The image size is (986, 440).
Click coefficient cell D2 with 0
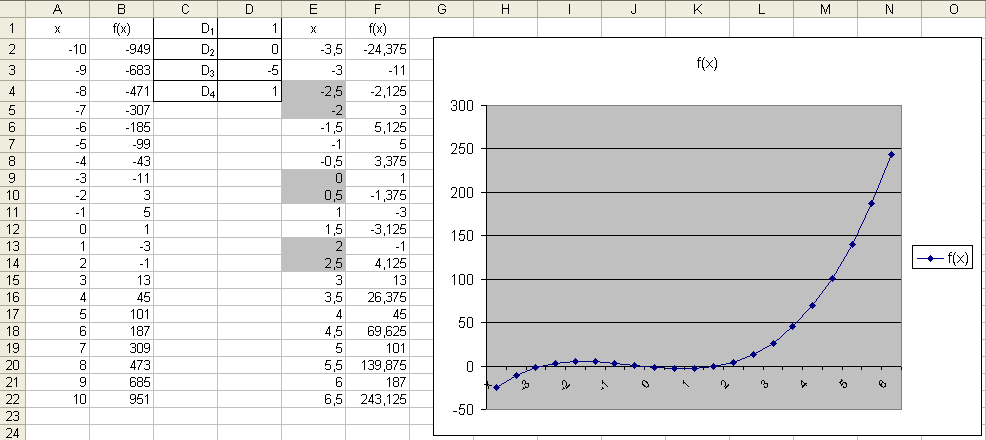tap(250, 49)
